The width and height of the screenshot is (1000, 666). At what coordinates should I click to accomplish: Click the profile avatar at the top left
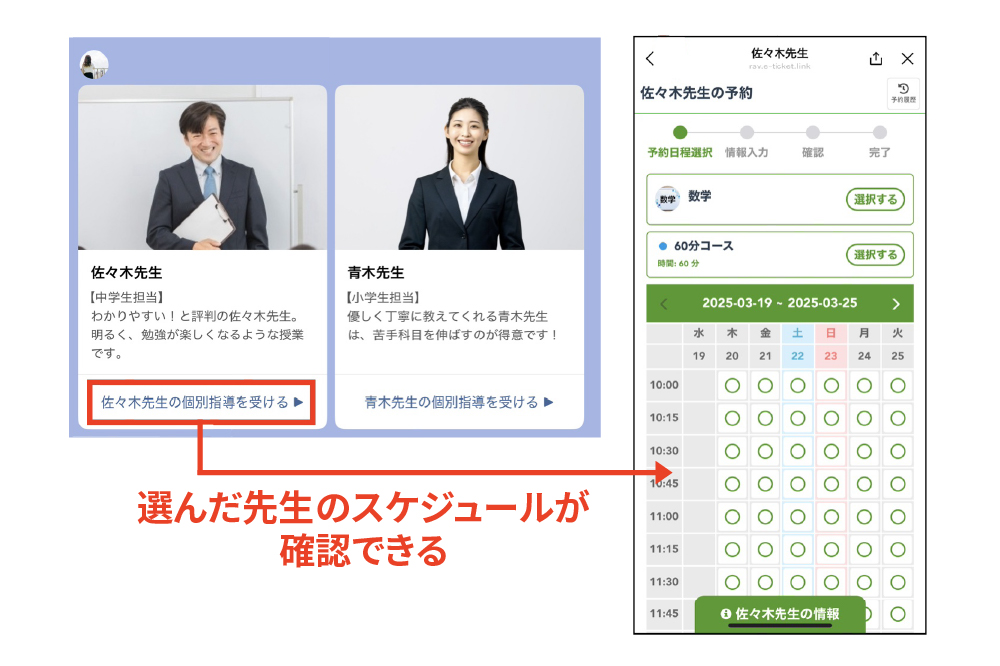(x=94, y=64)
